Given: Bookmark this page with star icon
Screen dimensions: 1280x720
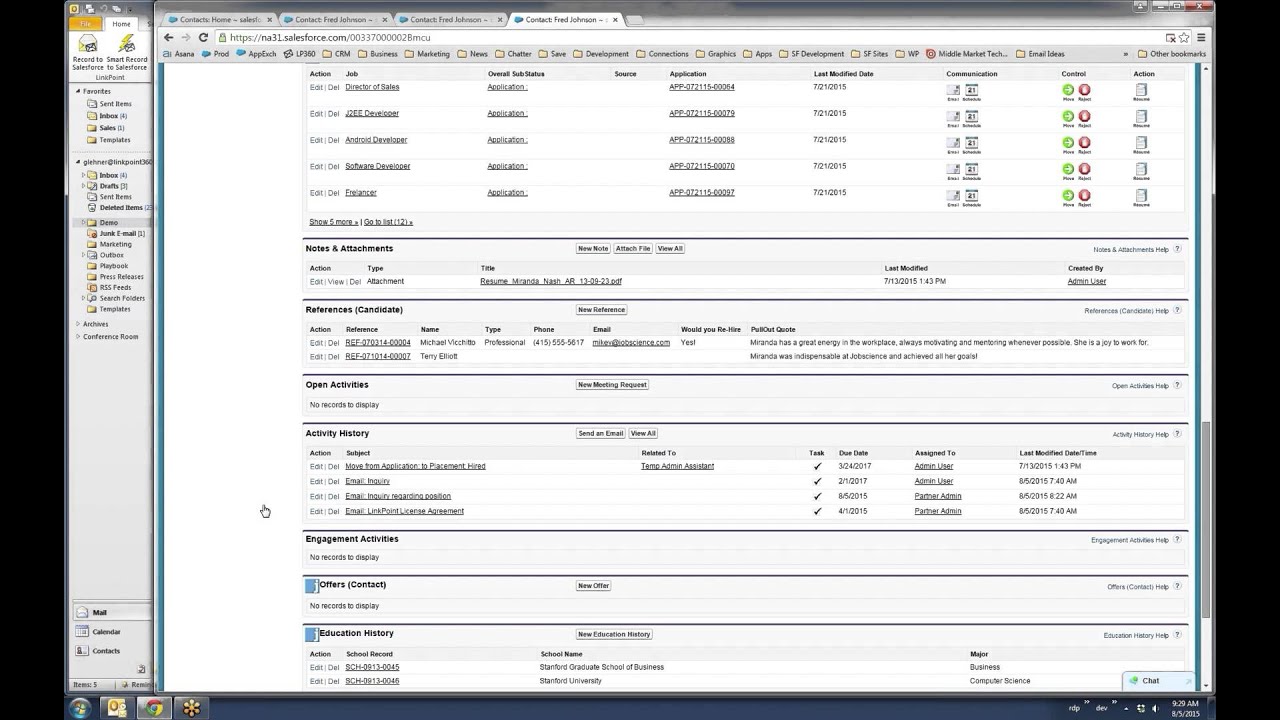Looking at the screenshot, I should coord(1184,37).
